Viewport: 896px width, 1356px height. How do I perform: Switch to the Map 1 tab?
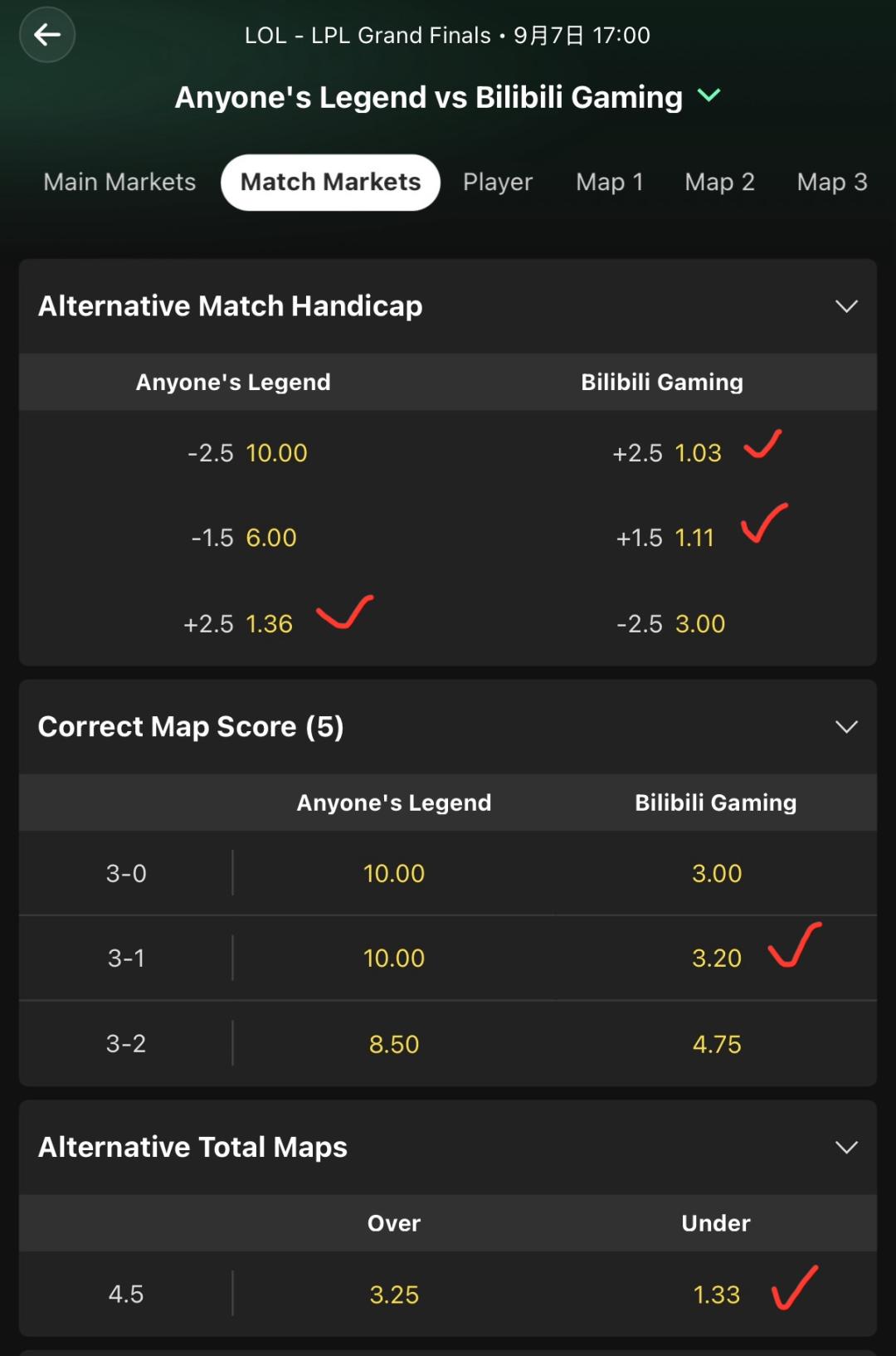coord(610,182)
